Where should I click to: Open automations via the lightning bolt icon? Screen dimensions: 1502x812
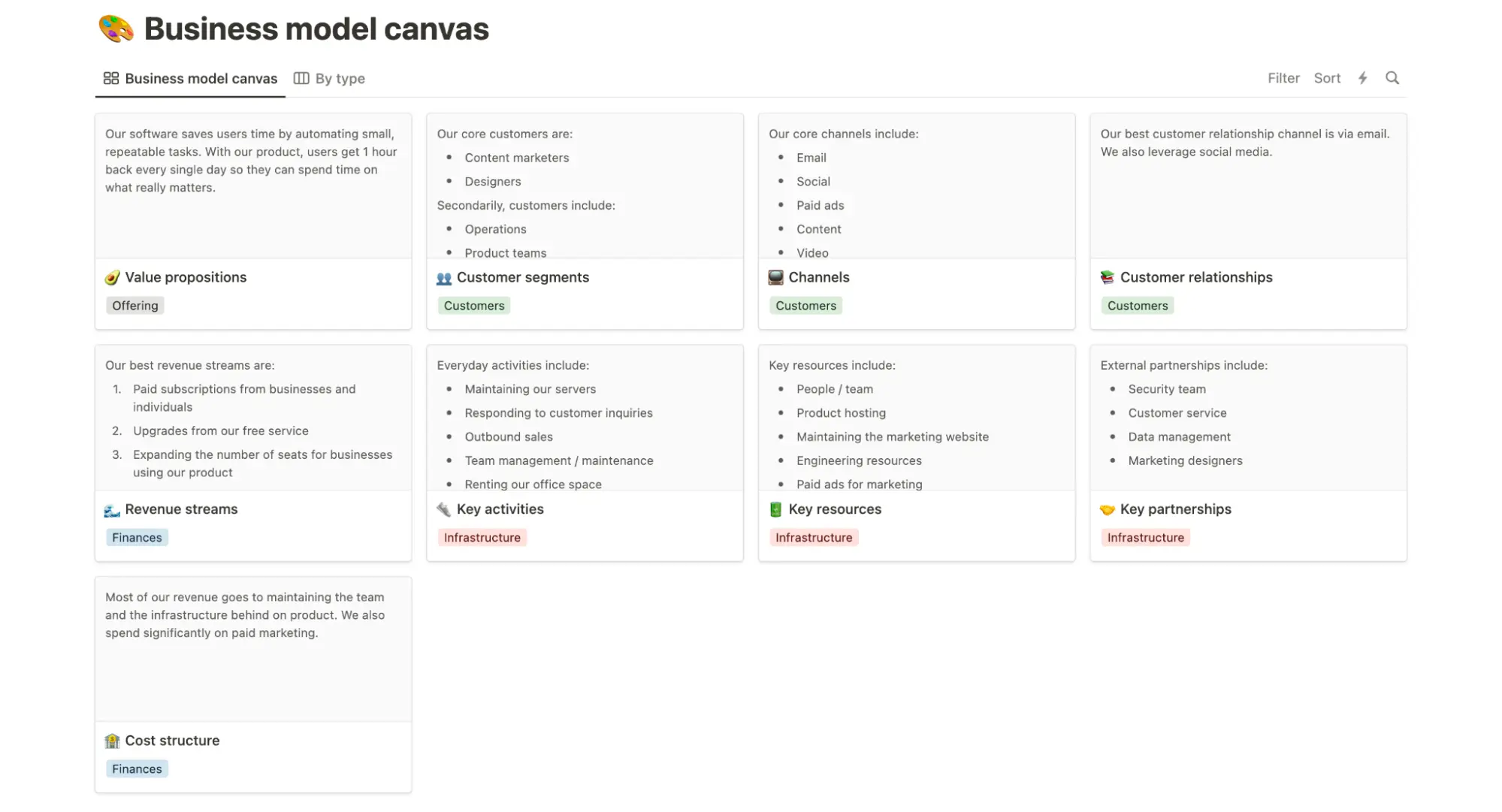pyautogui.click(x=1363, y=77)
